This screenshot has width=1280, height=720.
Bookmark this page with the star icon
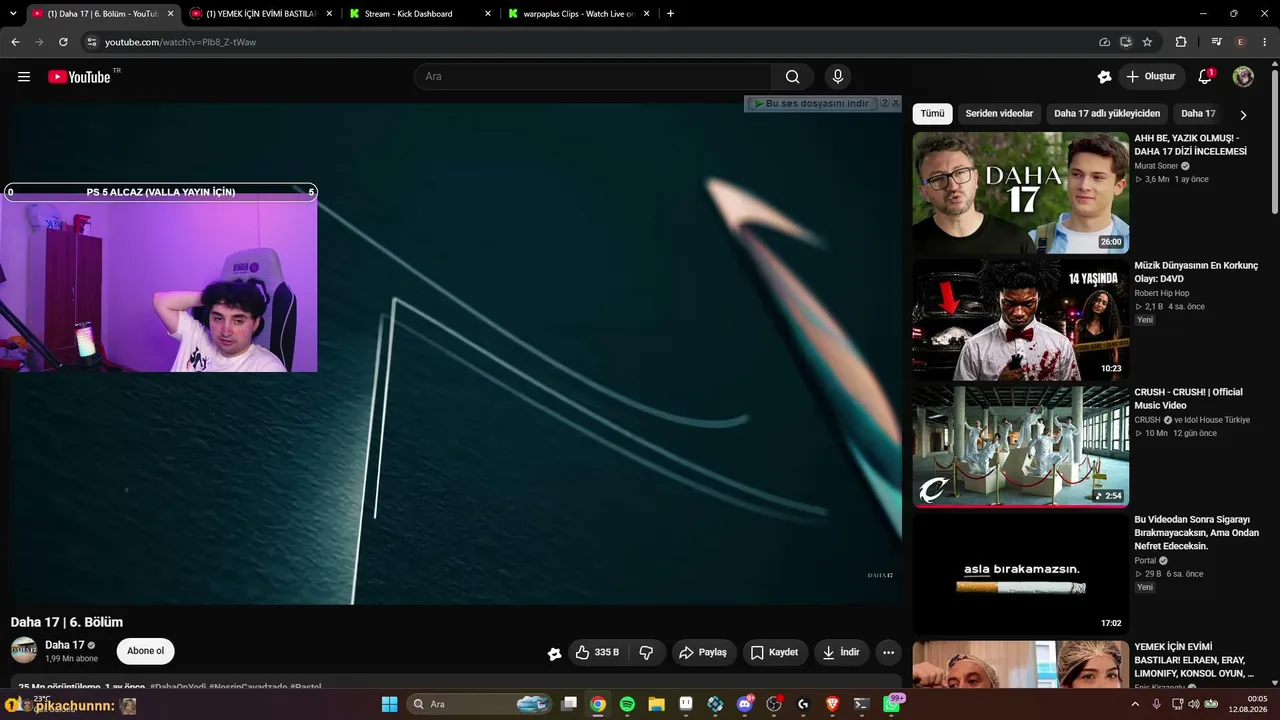1147,42
